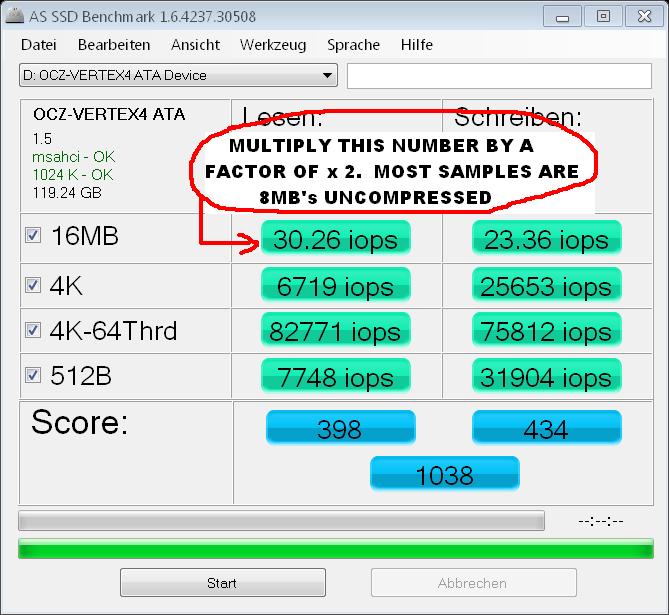The image size is (669, 615).
Task: Click the 119.24 GB capacity text
Action: (x=67, y=193)
